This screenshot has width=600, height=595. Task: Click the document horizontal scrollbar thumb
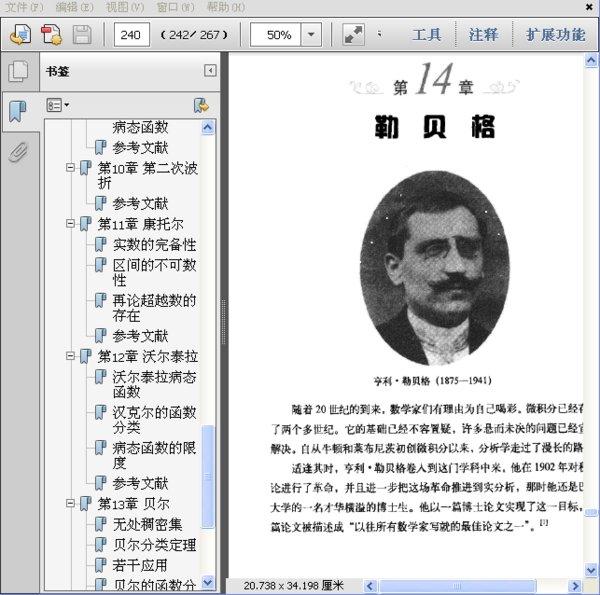tap(457, 586)
